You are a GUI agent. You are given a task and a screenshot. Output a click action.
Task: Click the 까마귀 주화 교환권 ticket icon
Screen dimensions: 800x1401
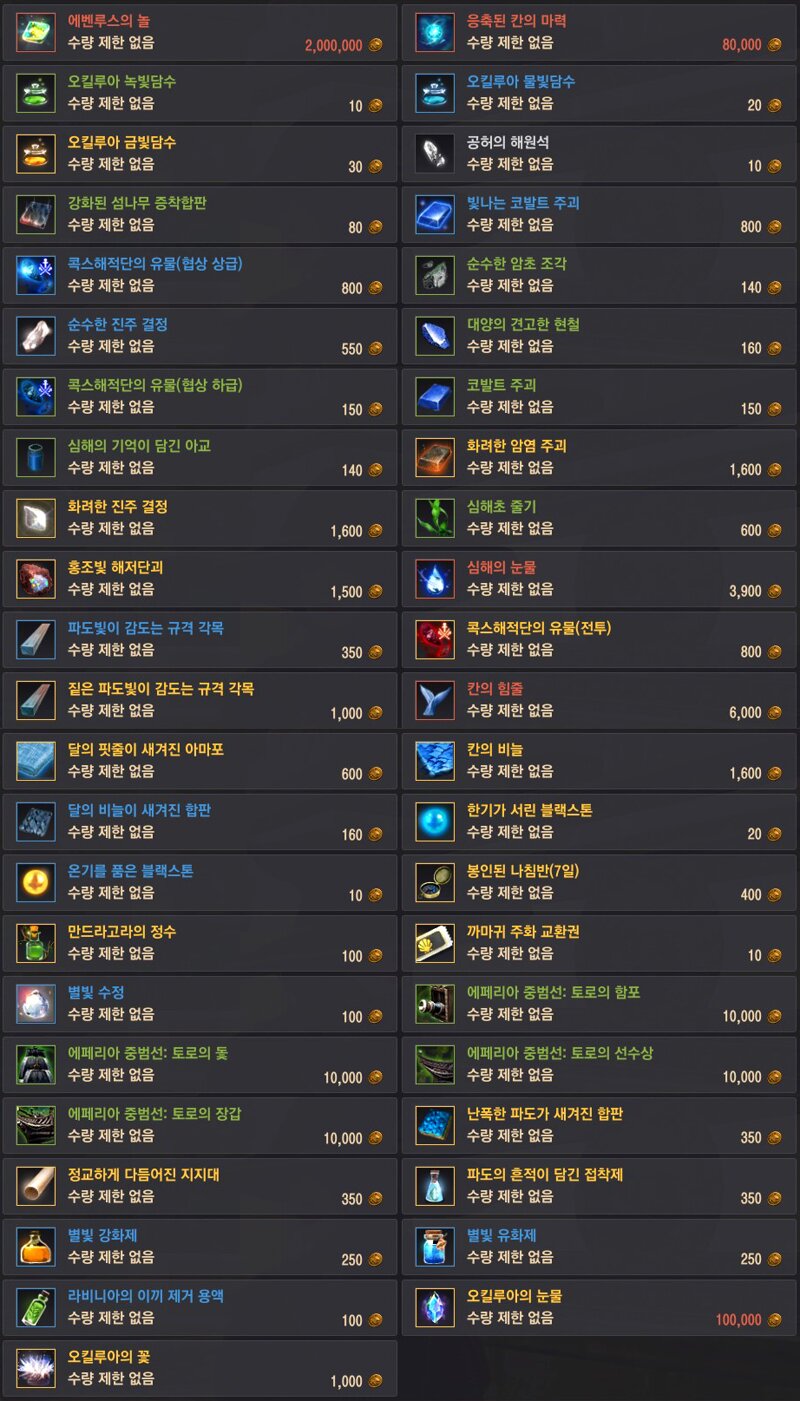click(435, 943)
